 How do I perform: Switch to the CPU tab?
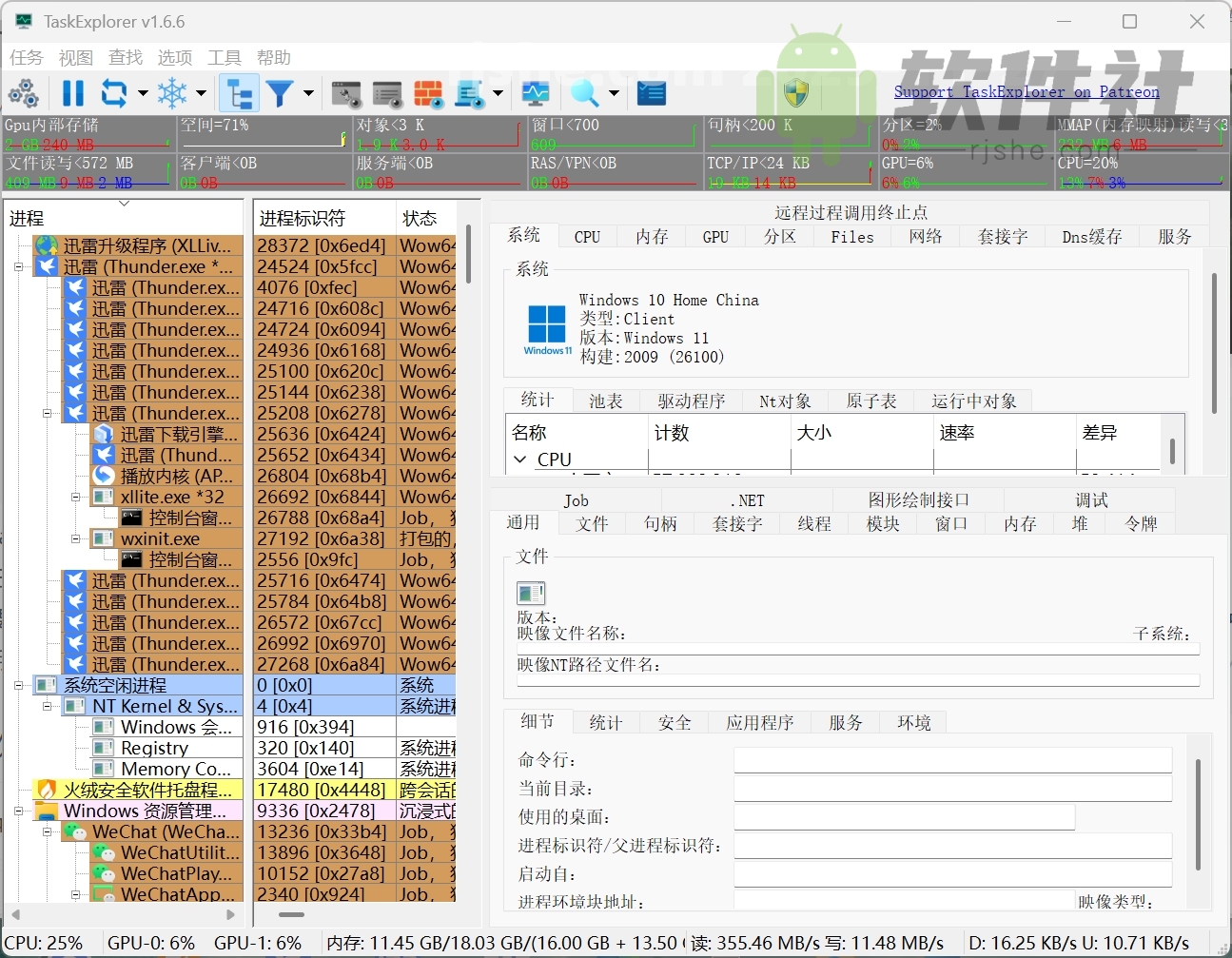(x=587, y=236)
